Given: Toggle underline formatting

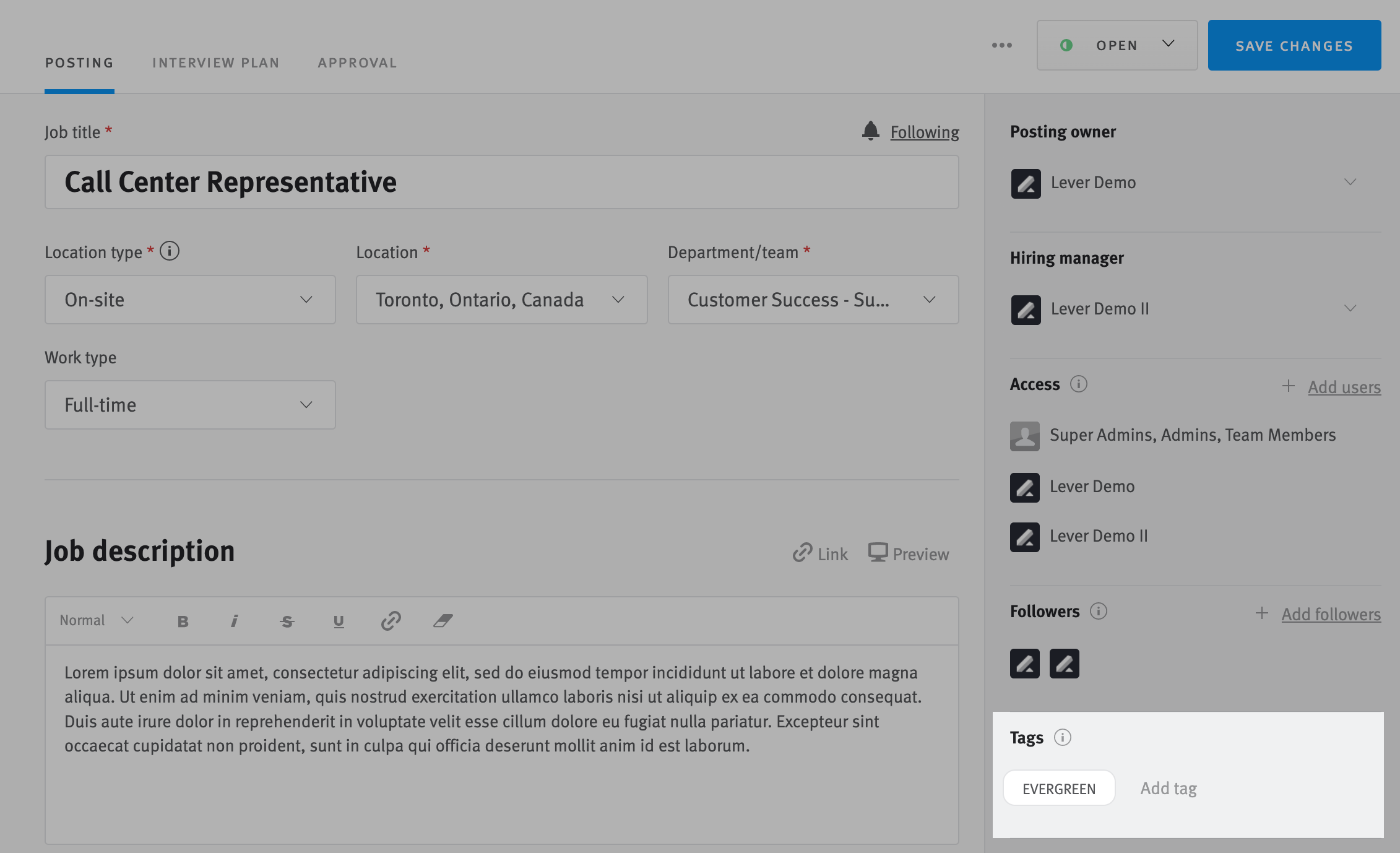Looking at the screenshot, I should coord(339,620).
